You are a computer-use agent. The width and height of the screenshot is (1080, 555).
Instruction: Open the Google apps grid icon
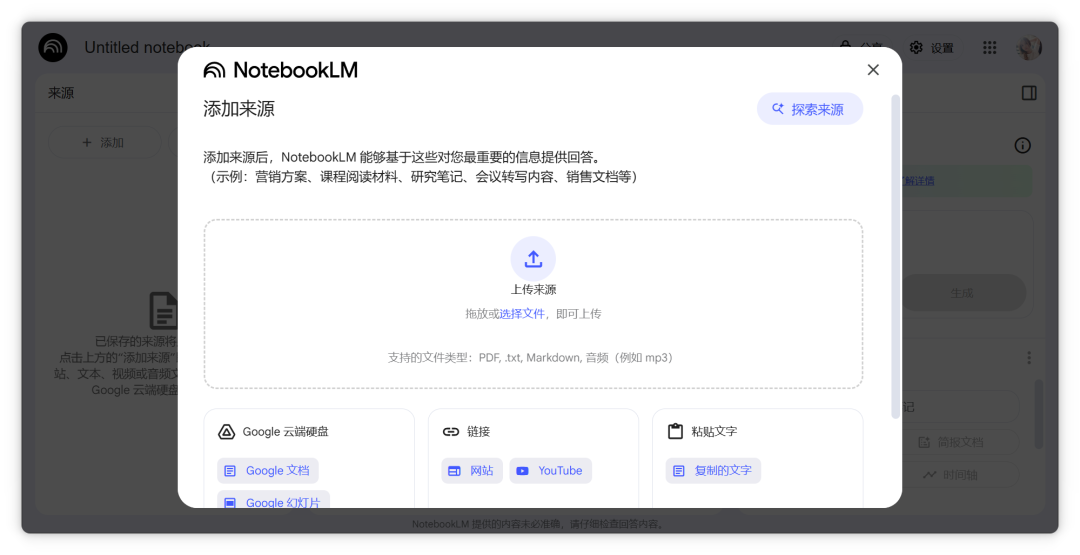tap(989, 48)
